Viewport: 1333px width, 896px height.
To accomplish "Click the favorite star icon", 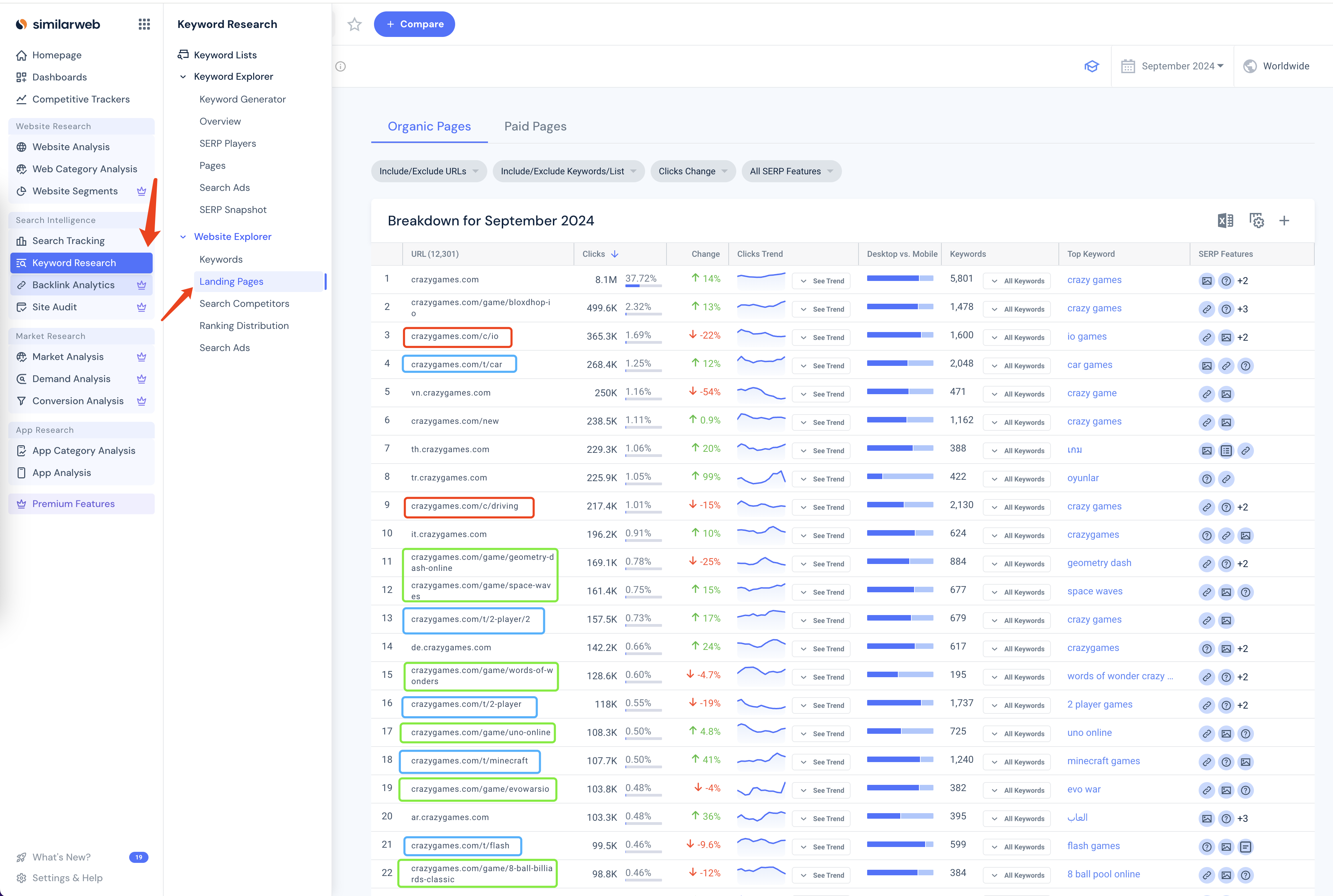I will click(354, 24).
